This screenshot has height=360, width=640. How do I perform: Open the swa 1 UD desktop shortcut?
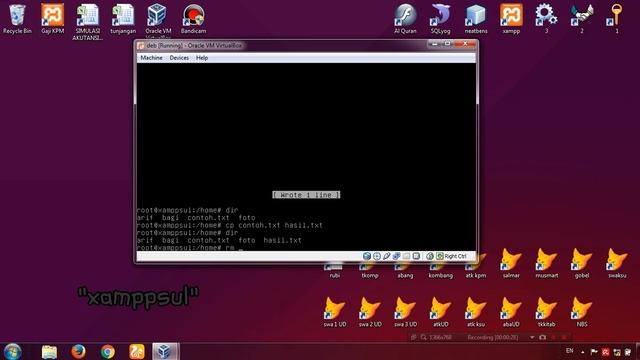pos(335,312)
